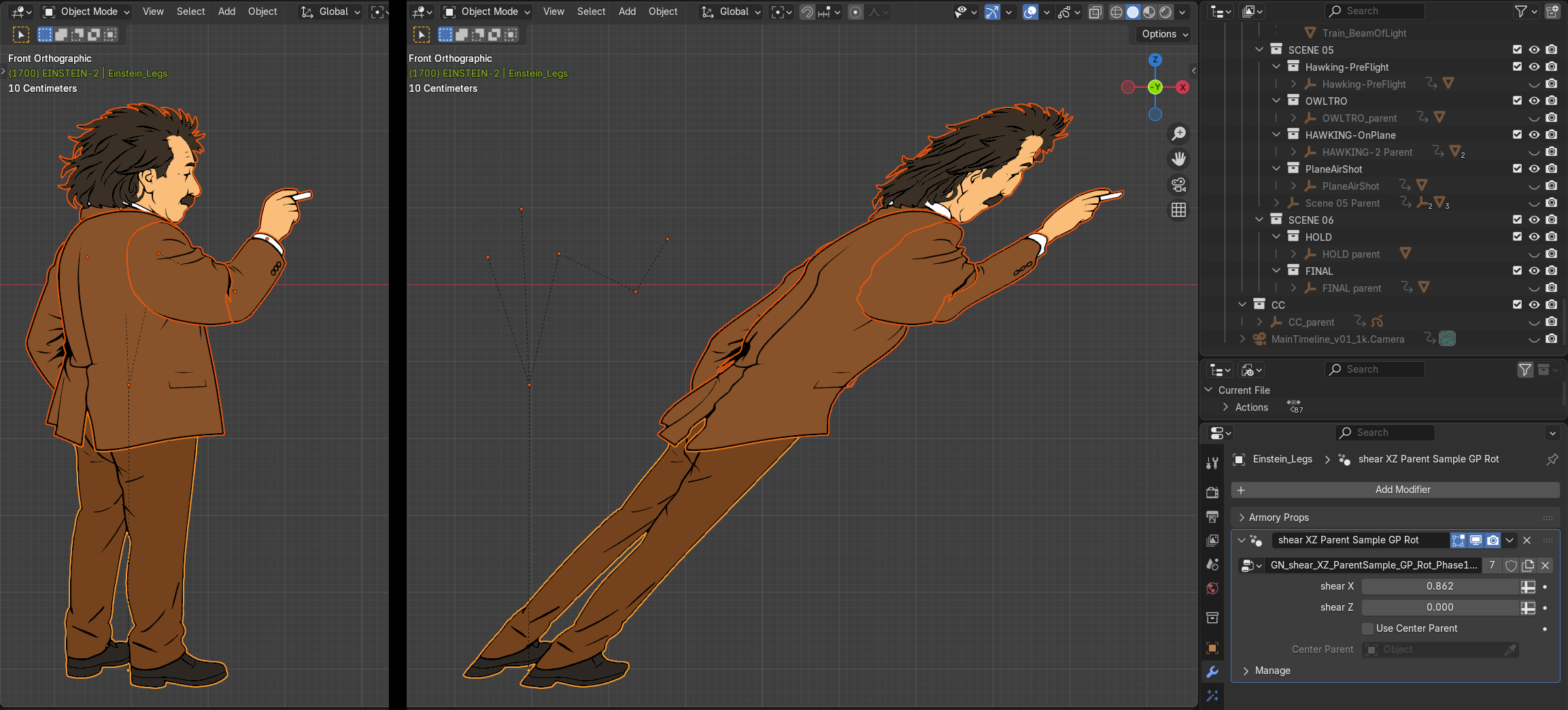The image size is (1568, 710).
Task: Open Object Mode dropdown in right viewport
Action: tap(485, 12)
